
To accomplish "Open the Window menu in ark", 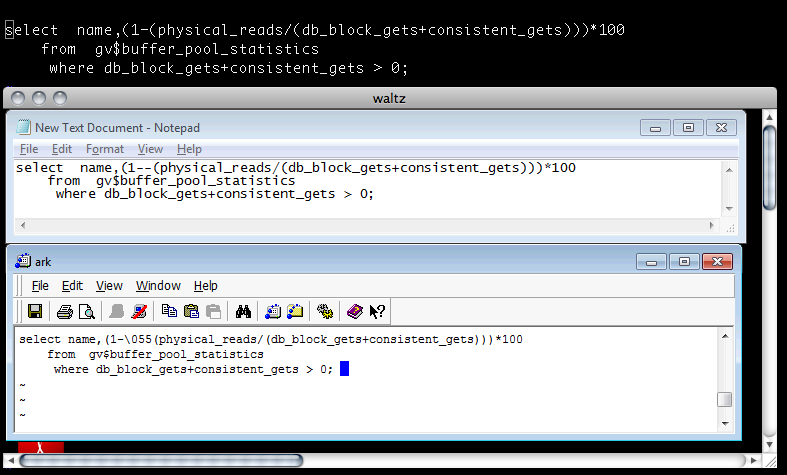I will [x=158, y=286].
